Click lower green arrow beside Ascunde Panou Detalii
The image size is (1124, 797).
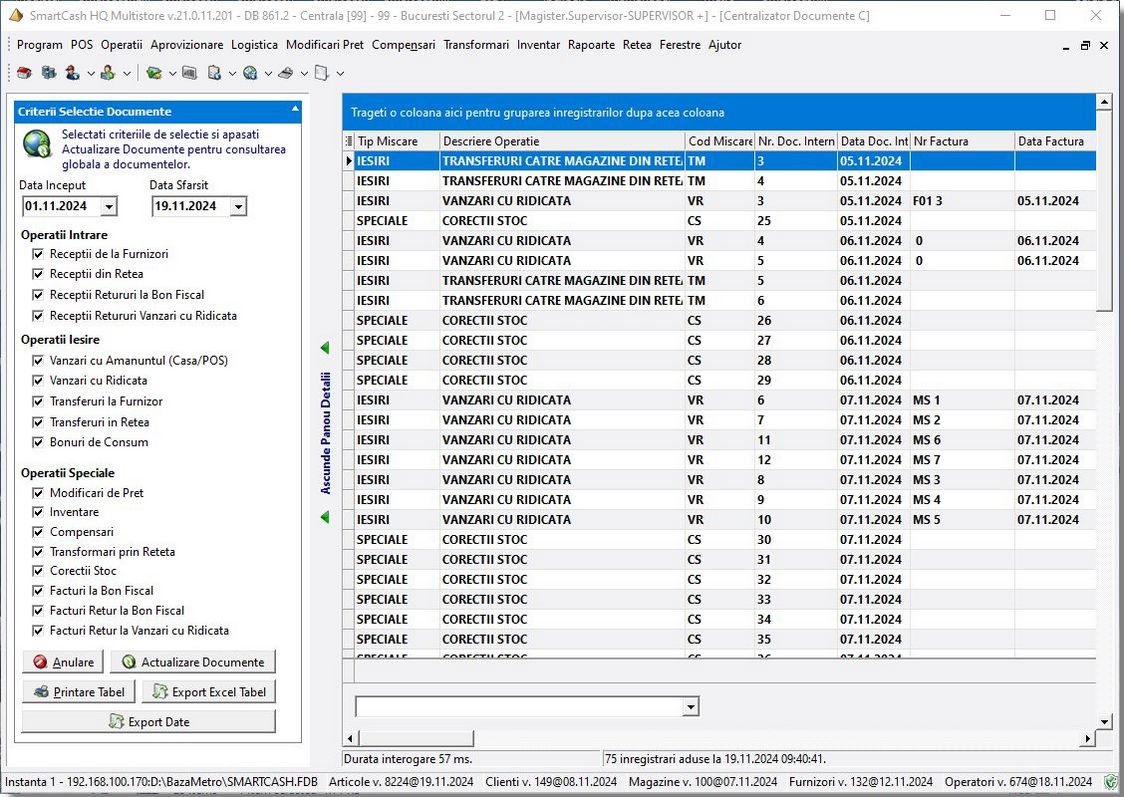(x=325, y=517)
